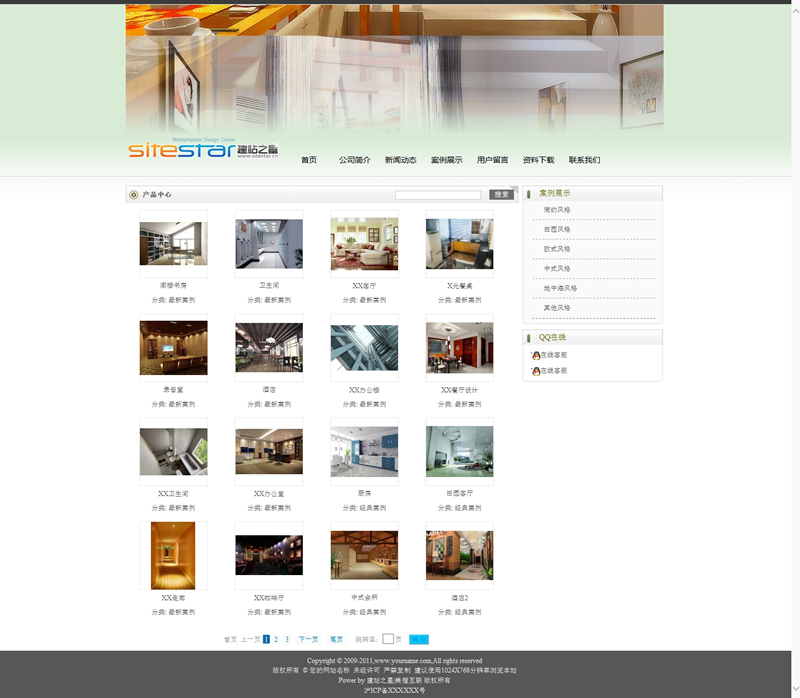Open the XX走廊 product image
This screenshot has width=800, height=698.
173,555
